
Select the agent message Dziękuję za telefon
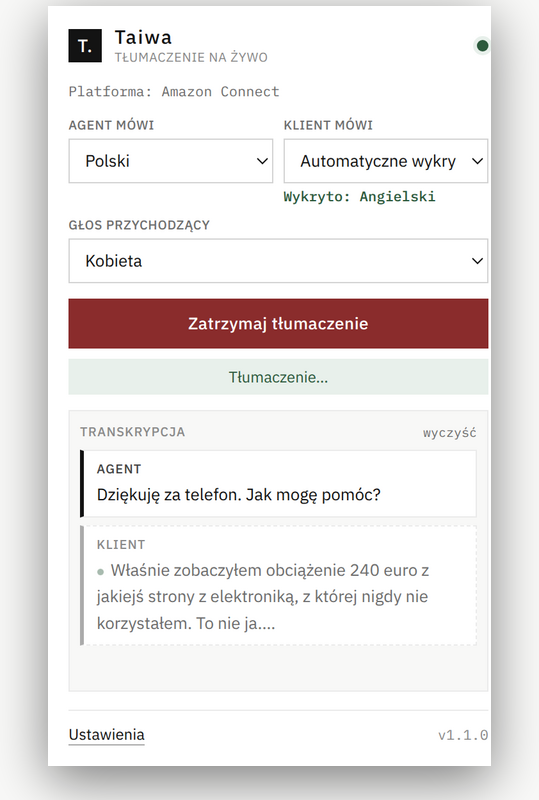[x=278, y=484]
